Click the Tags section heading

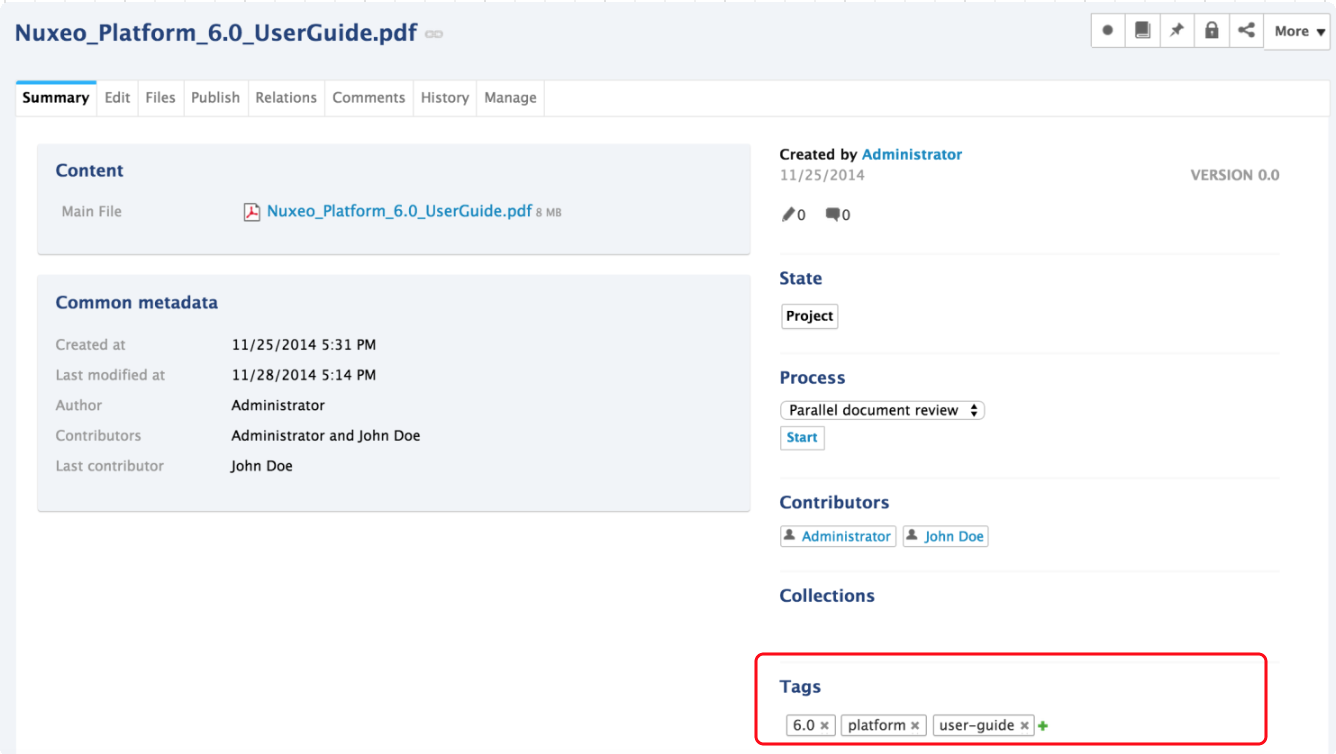800,687
